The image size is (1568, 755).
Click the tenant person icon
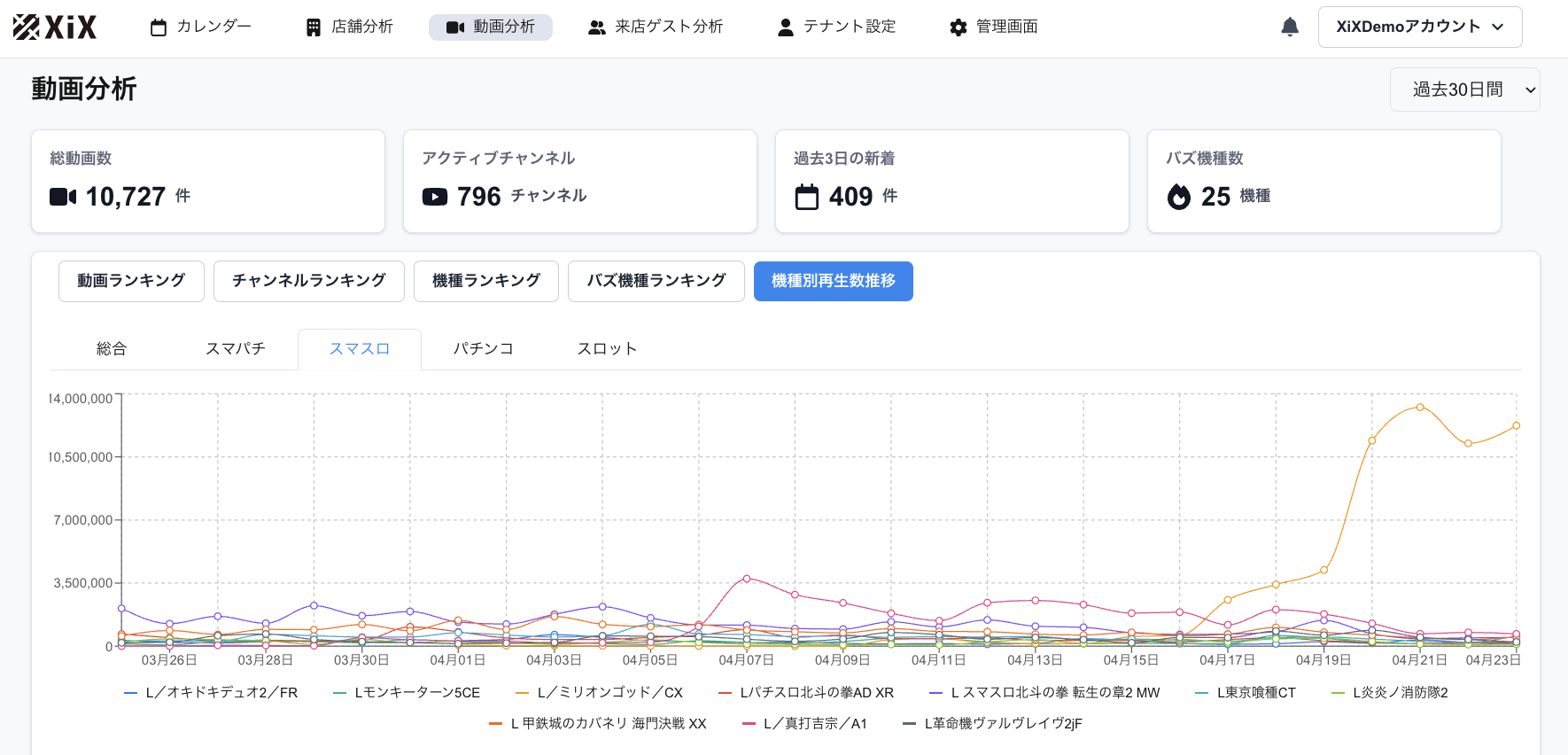786,27
